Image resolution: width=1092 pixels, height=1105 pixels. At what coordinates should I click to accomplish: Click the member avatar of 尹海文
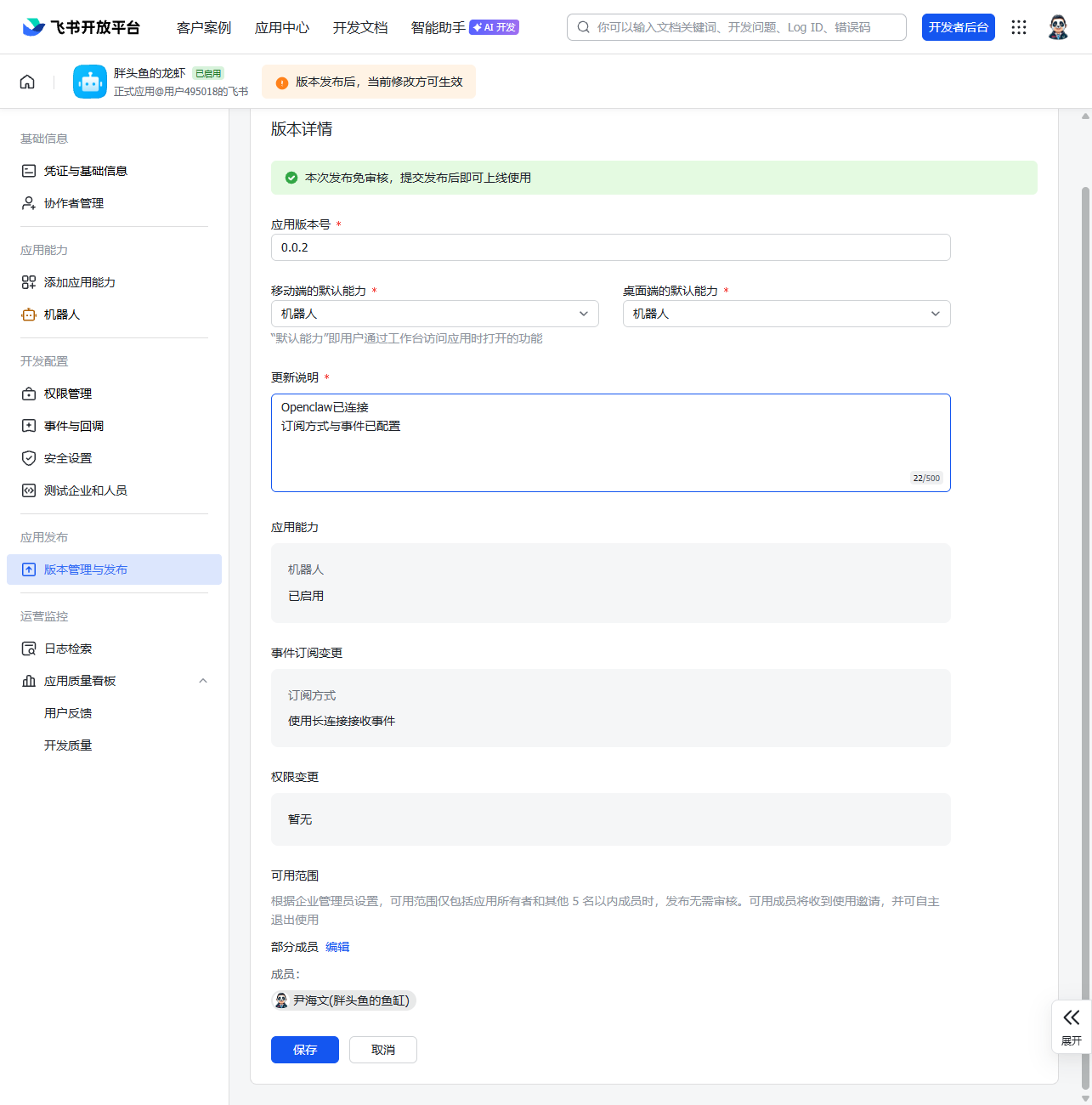point(281,1000)
